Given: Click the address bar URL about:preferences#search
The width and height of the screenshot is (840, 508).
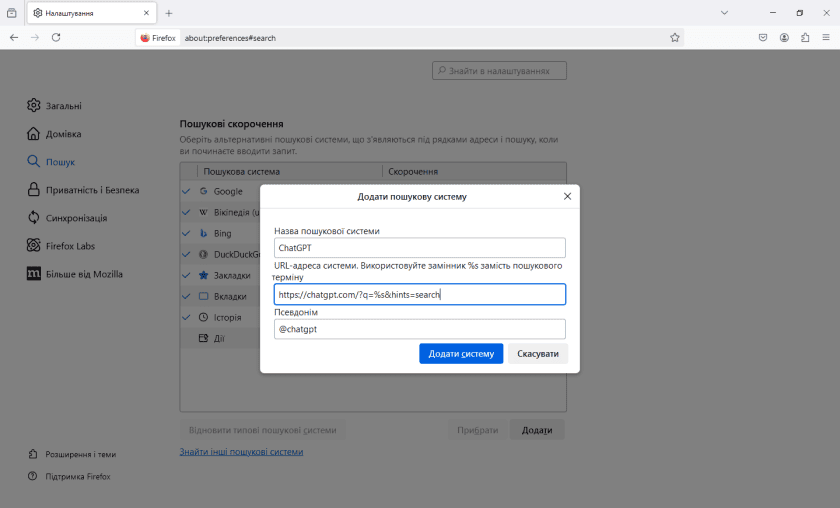Looking at the screenshot, I should click(x=230, y=38).
